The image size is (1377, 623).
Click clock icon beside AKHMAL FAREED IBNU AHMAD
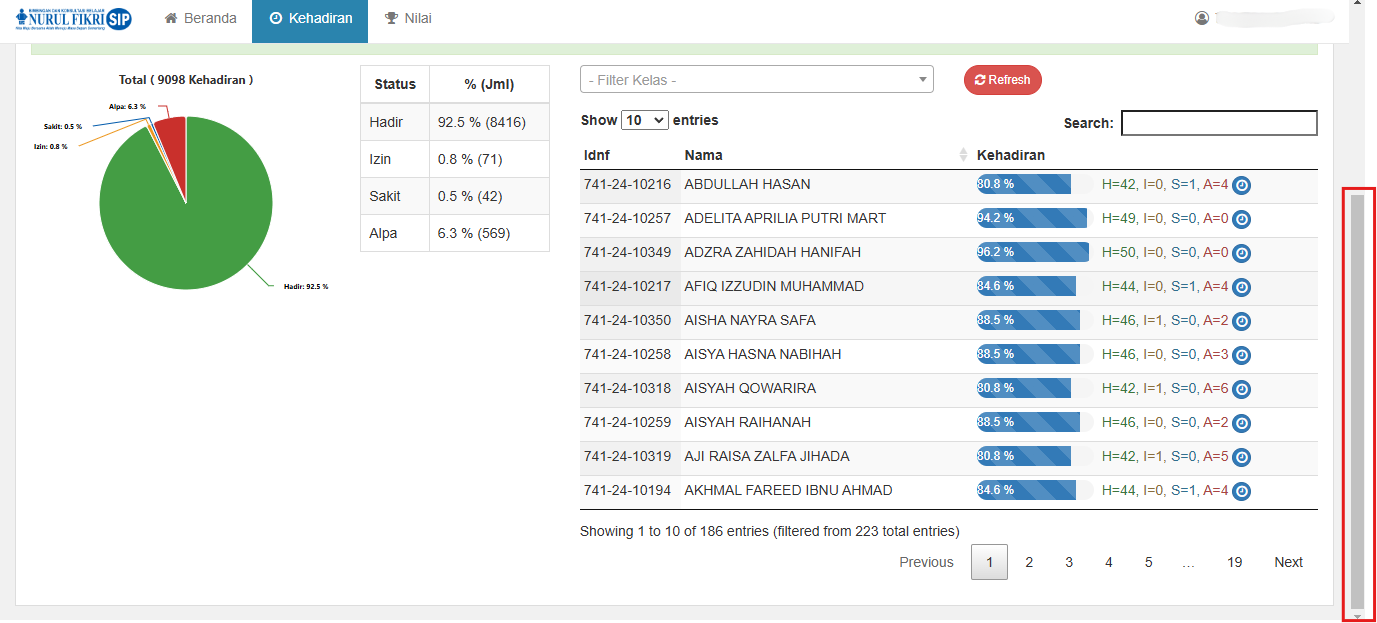pos(1241,491)
